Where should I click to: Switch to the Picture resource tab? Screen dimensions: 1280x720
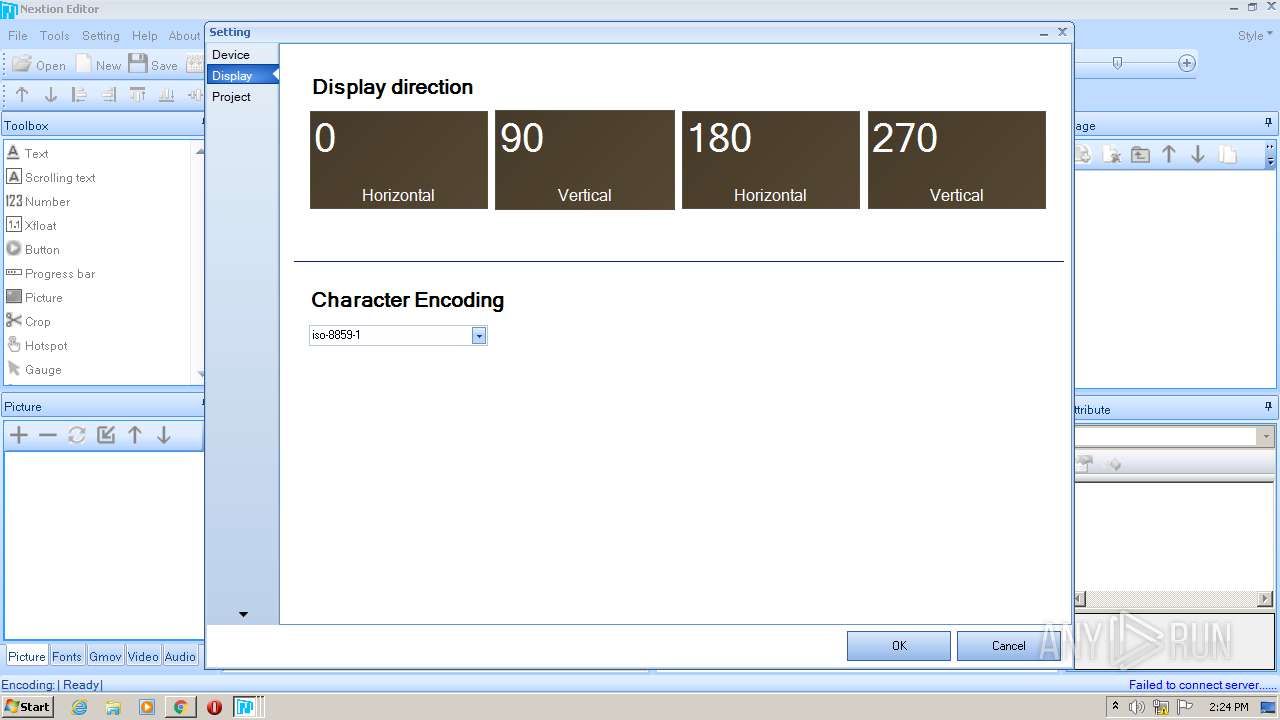pos(27,656)
